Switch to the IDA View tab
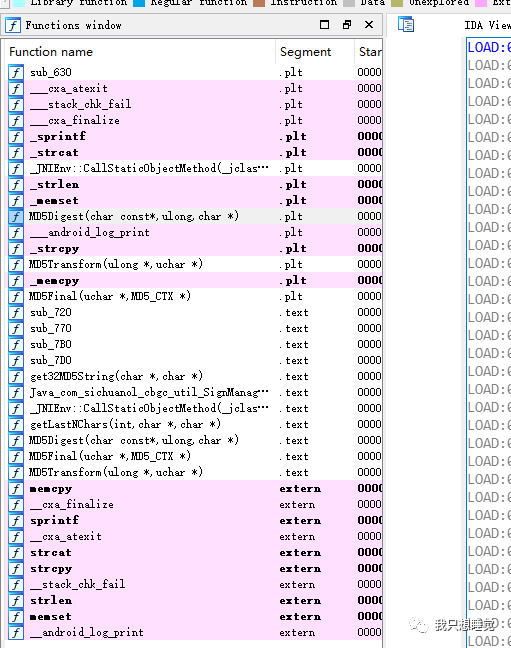The width and height of the screenshot is (511, 648). pos(487,25)
